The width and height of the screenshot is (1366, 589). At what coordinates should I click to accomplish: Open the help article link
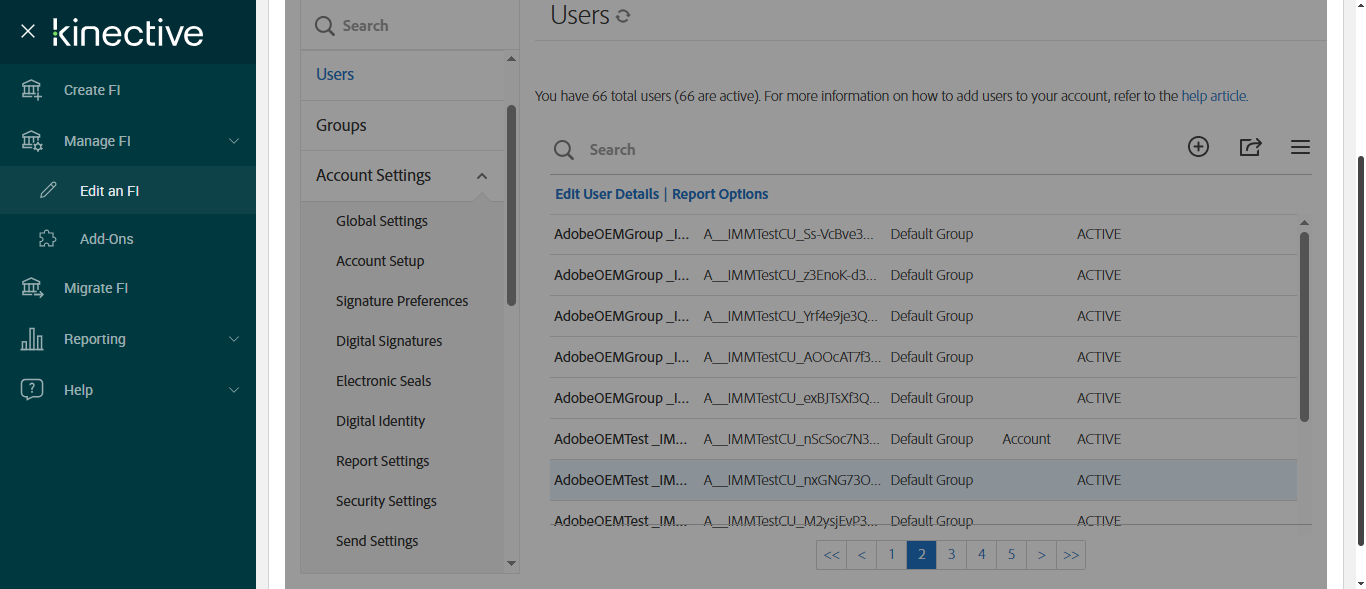[1213, 97]
